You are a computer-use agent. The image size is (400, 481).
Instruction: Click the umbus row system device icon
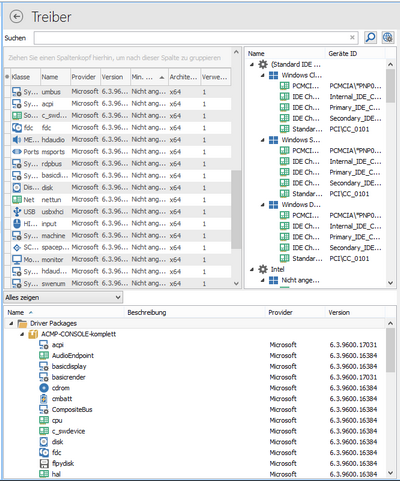pos(17,92)
